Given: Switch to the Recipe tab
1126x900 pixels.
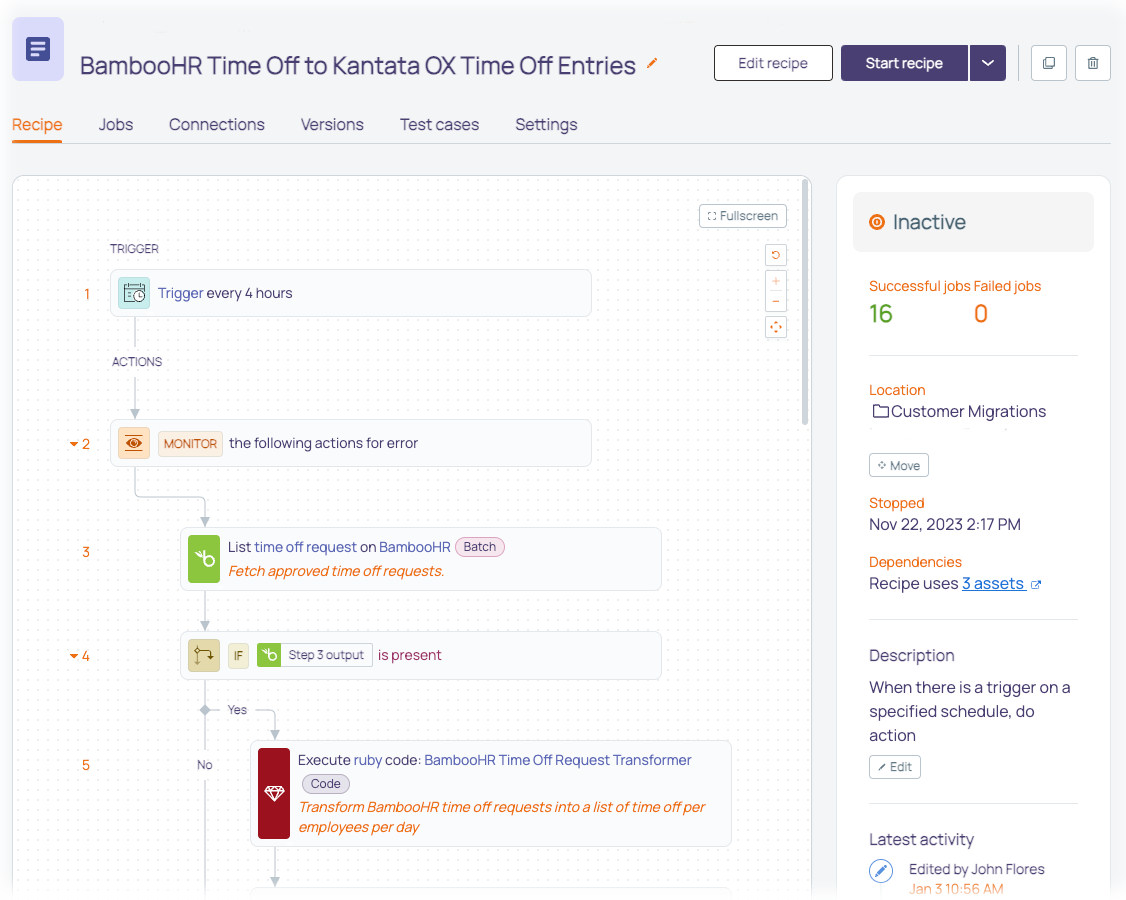Looking at the screenshot, I should click(37, 124).
